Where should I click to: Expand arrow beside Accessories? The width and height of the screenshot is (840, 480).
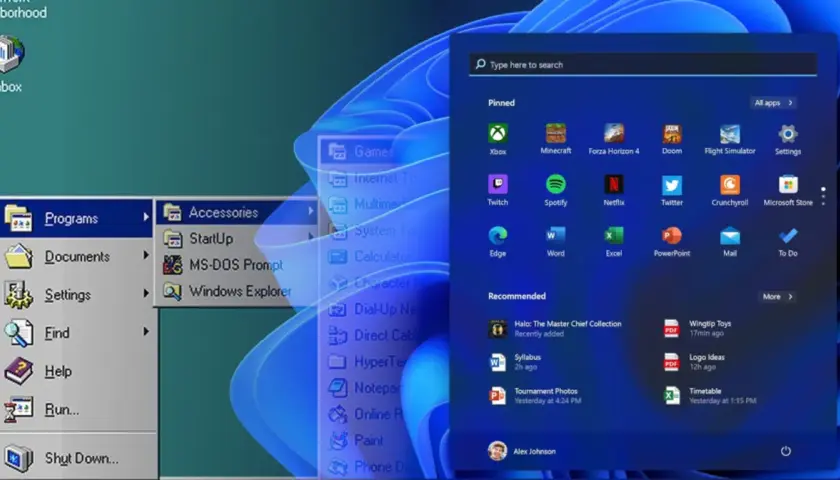click(310, 211)
